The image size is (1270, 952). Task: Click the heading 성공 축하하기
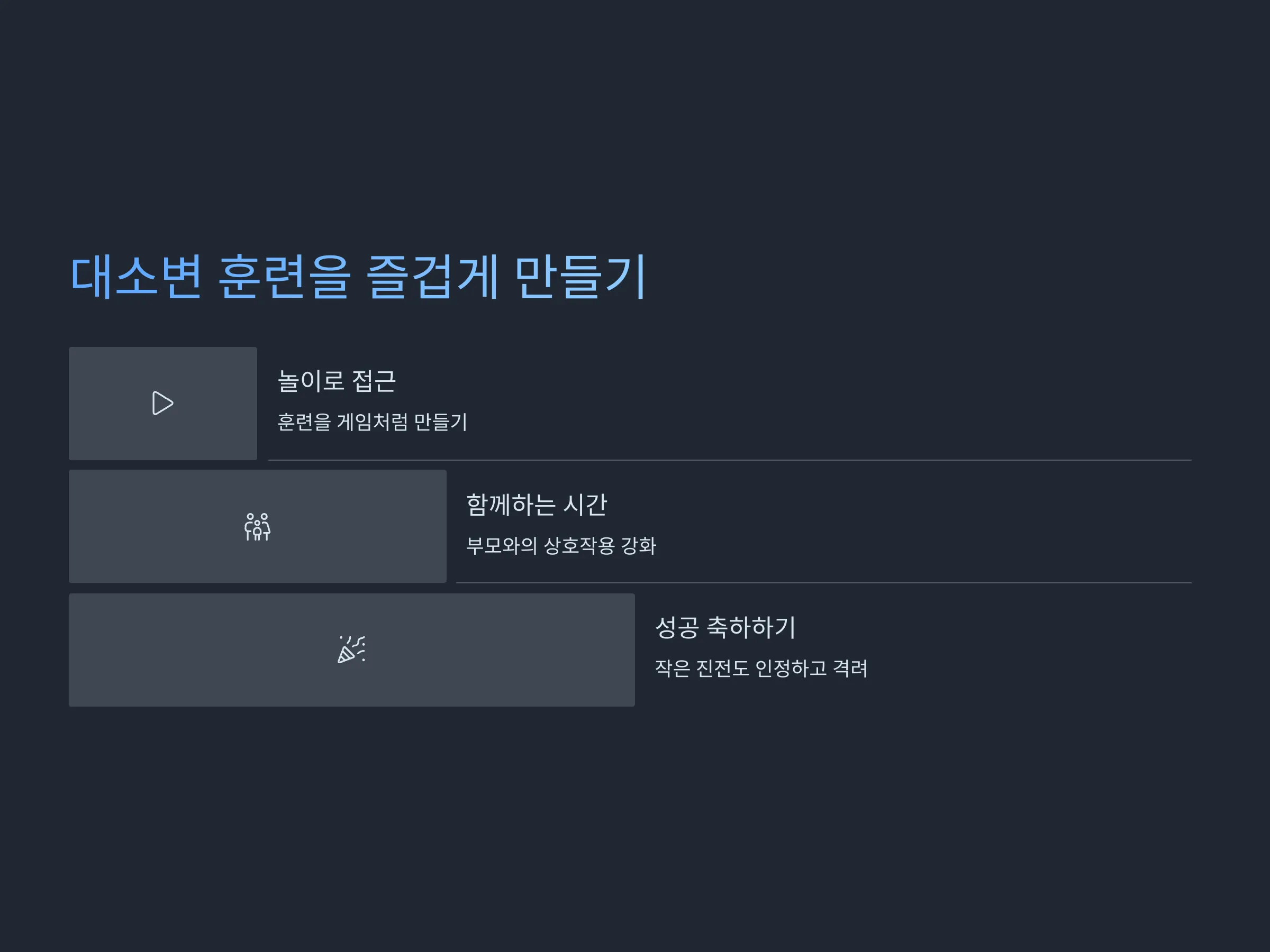point(725,627)
